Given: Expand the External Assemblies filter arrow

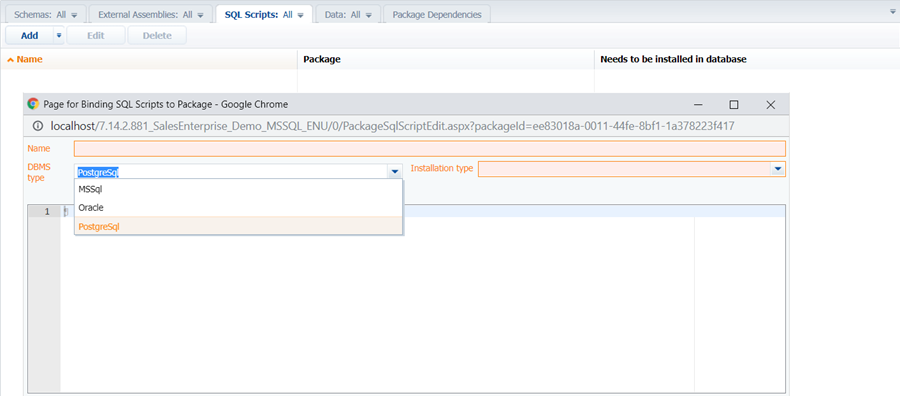Looking at the screenshot, I should pyautogui.click(x=200, y=15).
